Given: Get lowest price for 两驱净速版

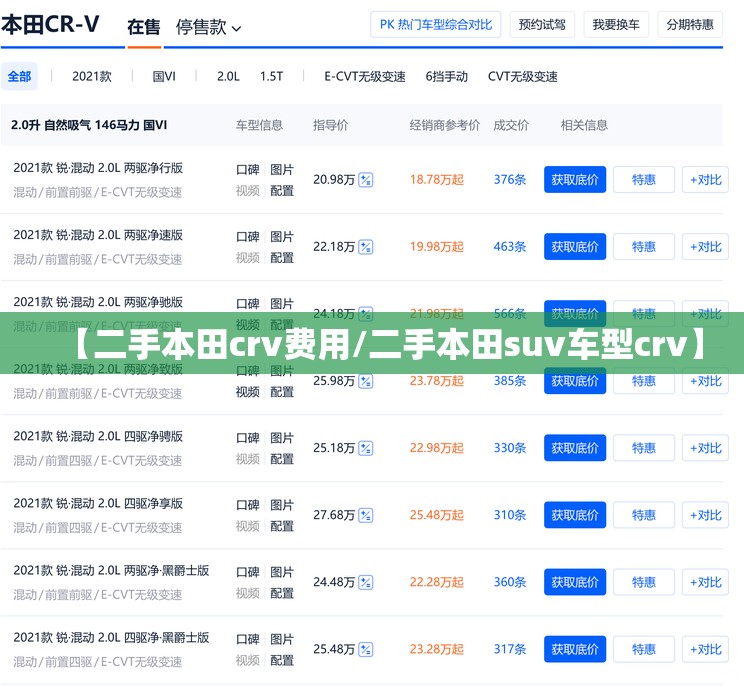Looking at the screenshot, I should click(x=575, y=247).
